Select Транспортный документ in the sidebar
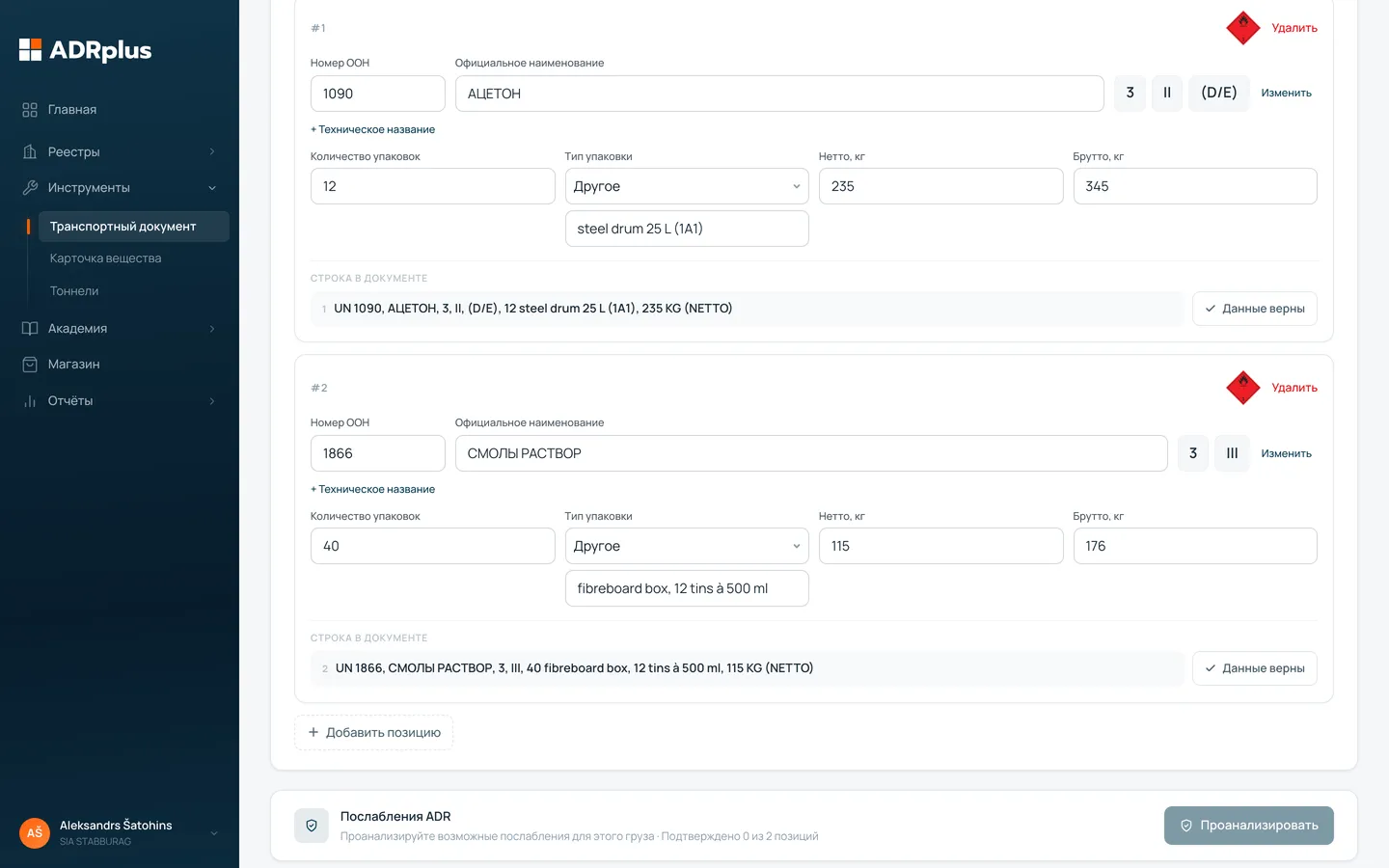The width and height of the screenshot is (1389, 868). click(133, 227)
